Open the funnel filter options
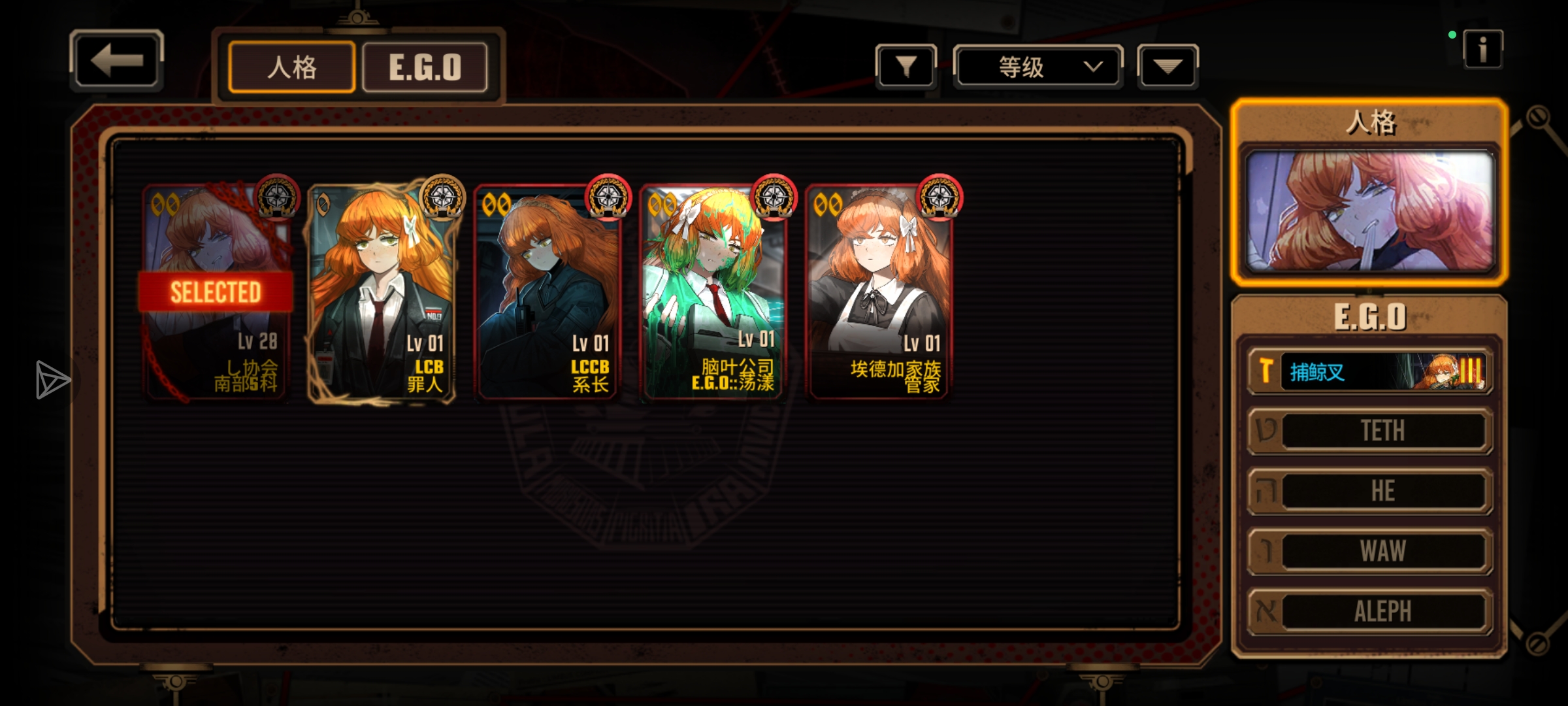 click(906, 66)
